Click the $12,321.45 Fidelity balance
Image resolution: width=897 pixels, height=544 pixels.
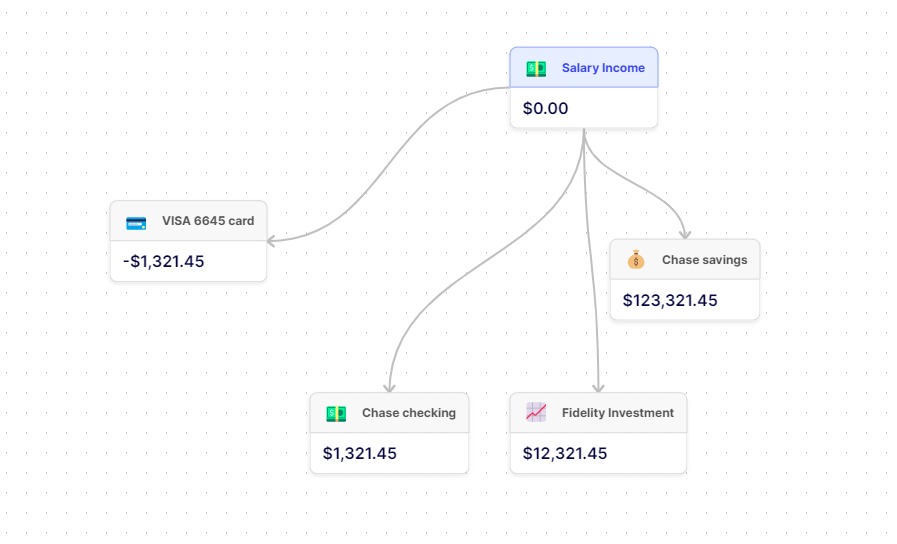tap(565, 454)
